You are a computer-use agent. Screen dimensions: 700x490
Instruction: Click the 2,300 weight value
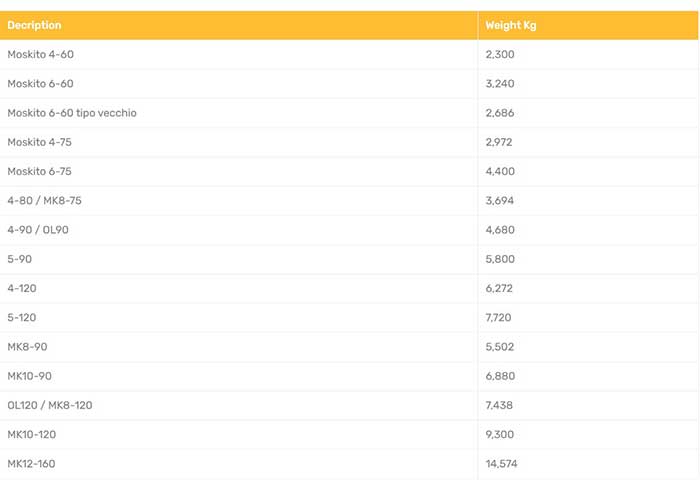pos(500,54)
